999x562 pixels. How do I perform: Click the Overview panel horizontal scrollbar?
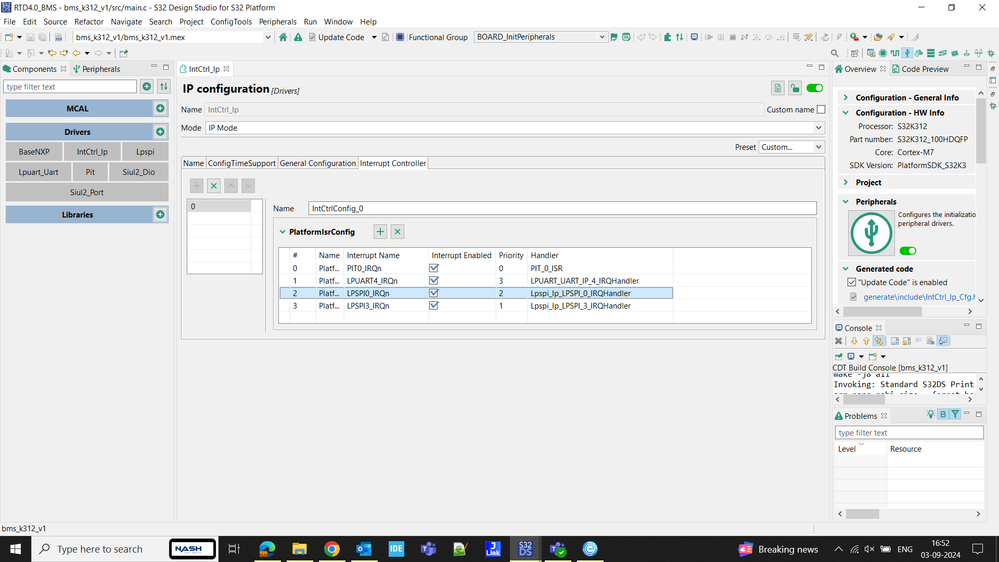tap(882, 312)
